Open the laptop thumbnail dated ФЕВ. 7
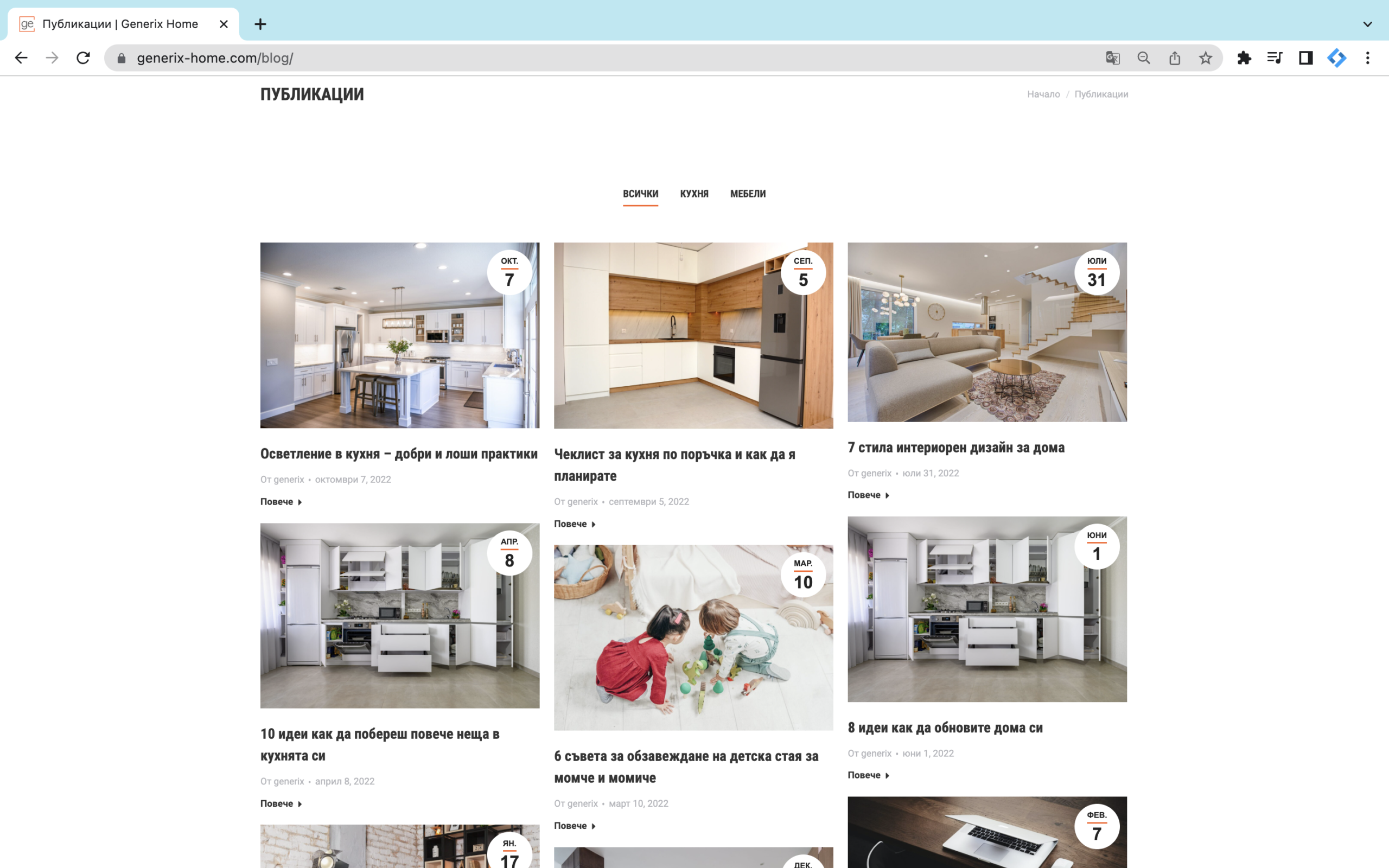This screenshot has width=1389, height=868. [x=987, y=832]
